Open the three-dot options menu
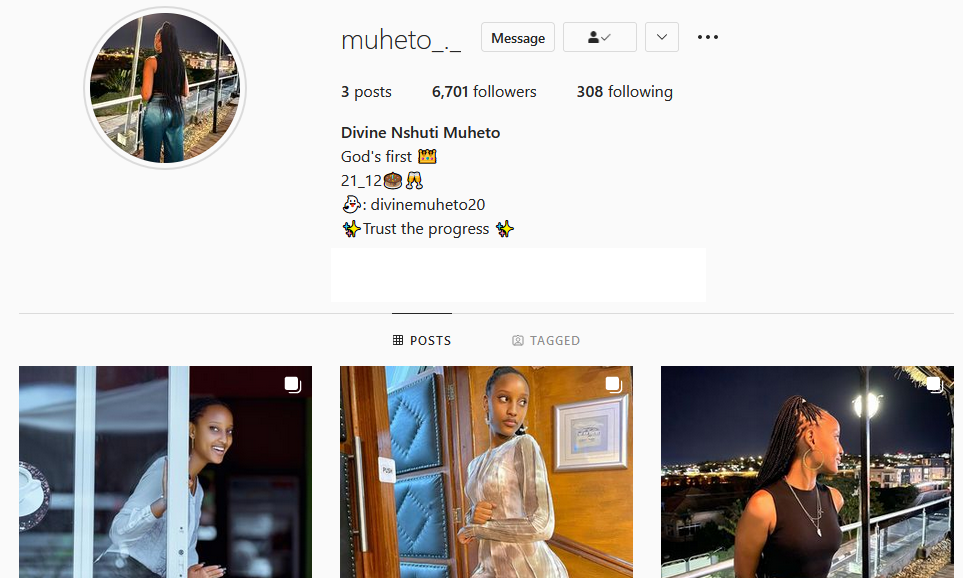963x578 pixels. click(708, 37)
